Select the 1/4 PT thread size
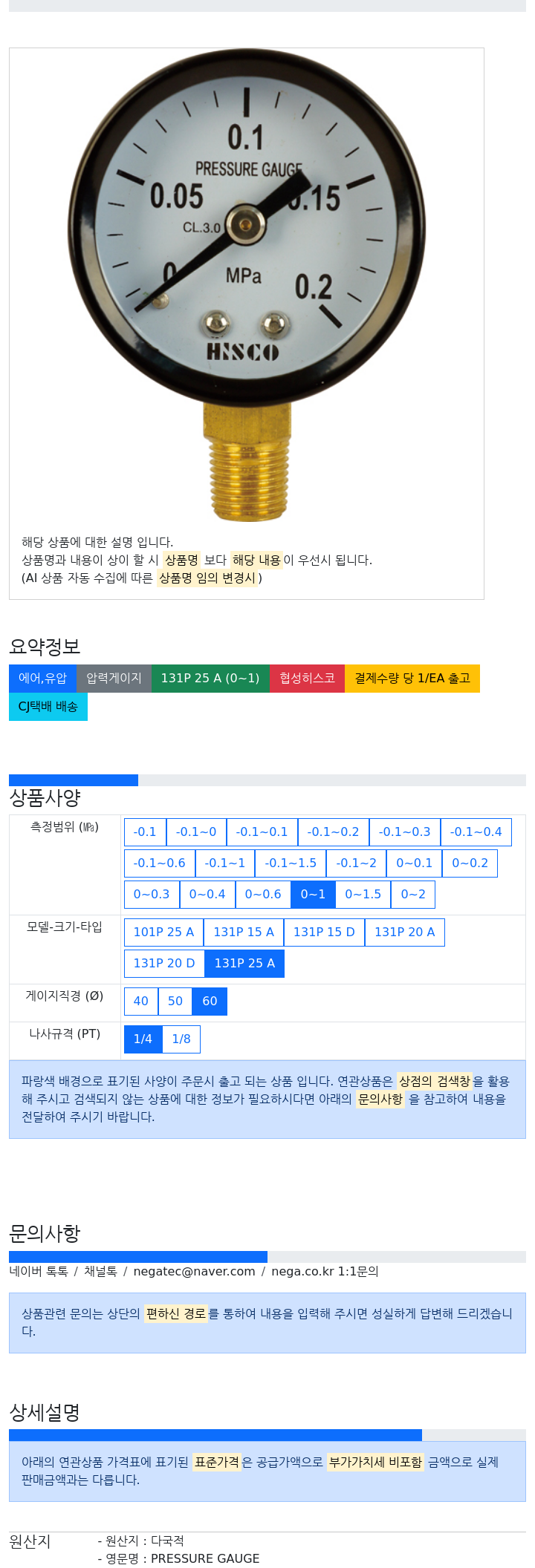 (x=143, y=1039)
